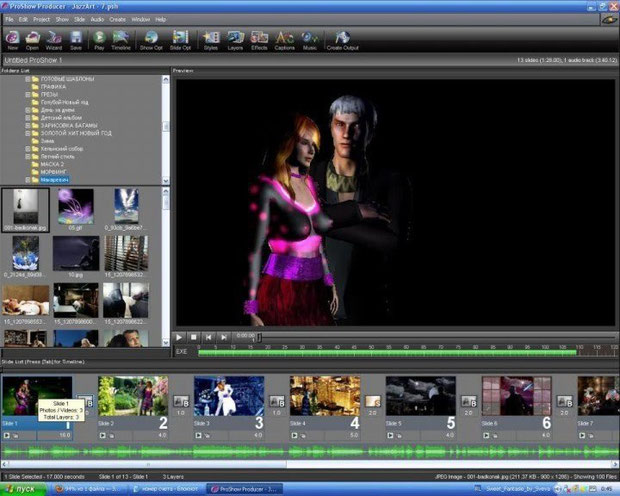Open the Music tool
620x496 pixels.
(310, 40)
